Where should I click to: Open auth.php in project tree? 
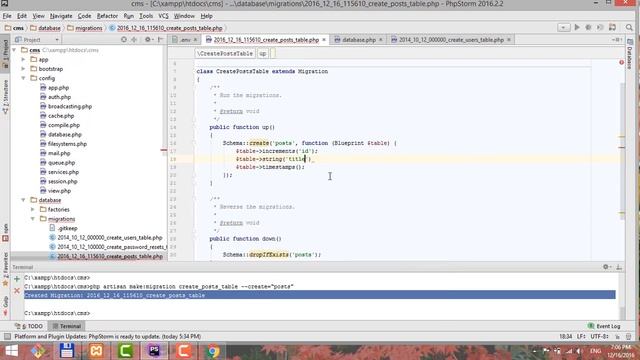[59, 97]
